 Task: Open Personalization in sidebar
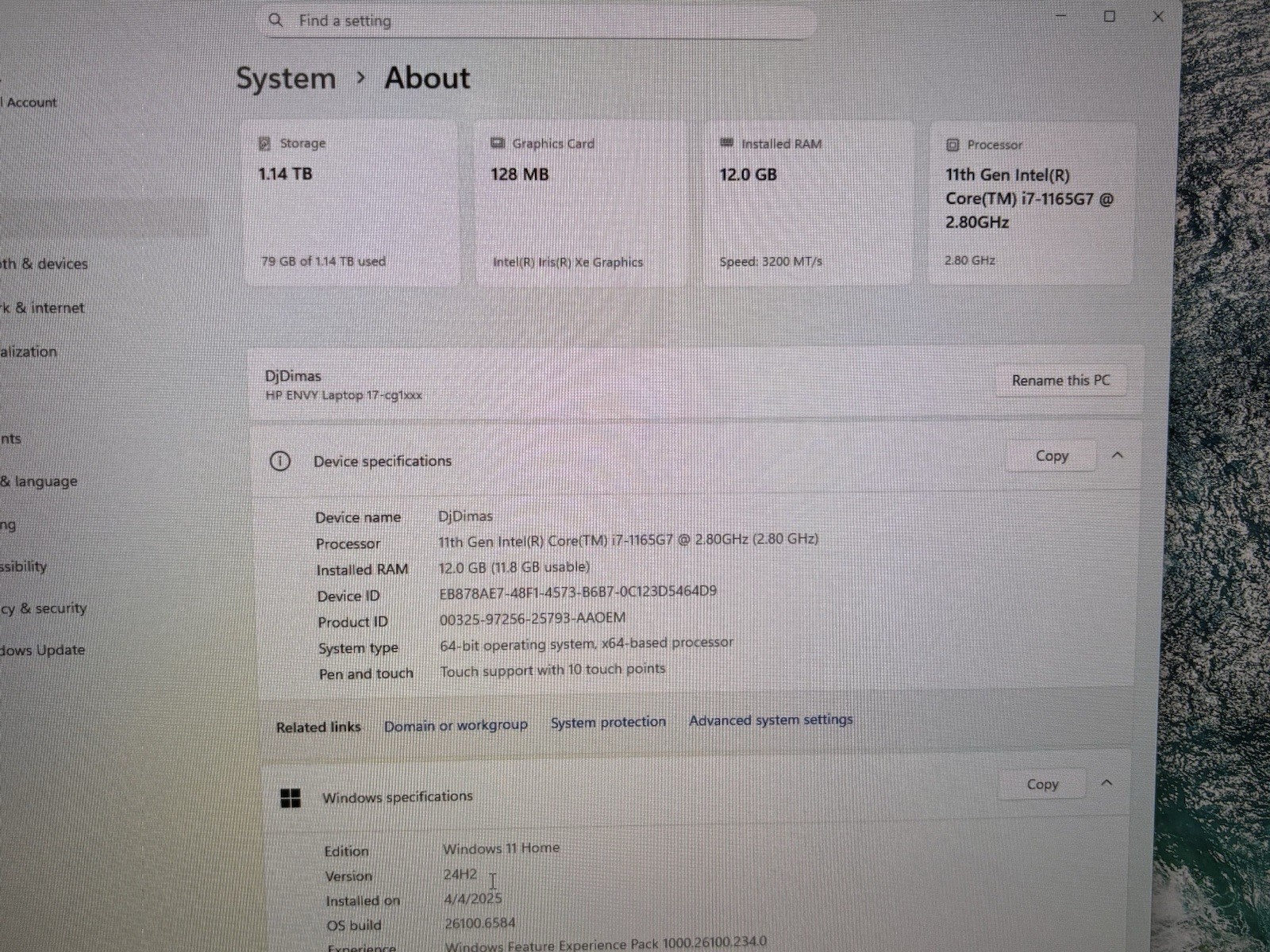[x=29, y=351]
